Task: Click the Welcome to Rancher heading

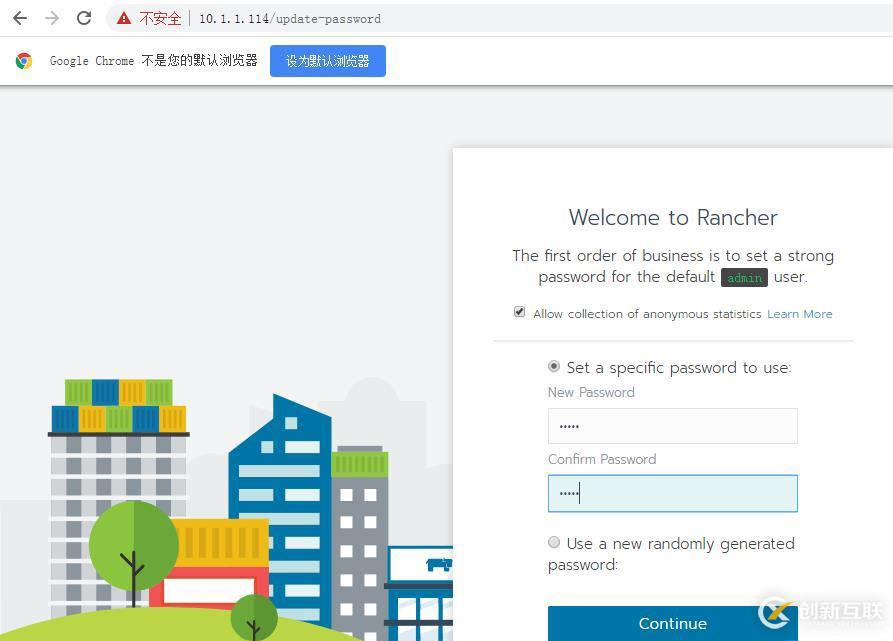Action: (673, 217)
